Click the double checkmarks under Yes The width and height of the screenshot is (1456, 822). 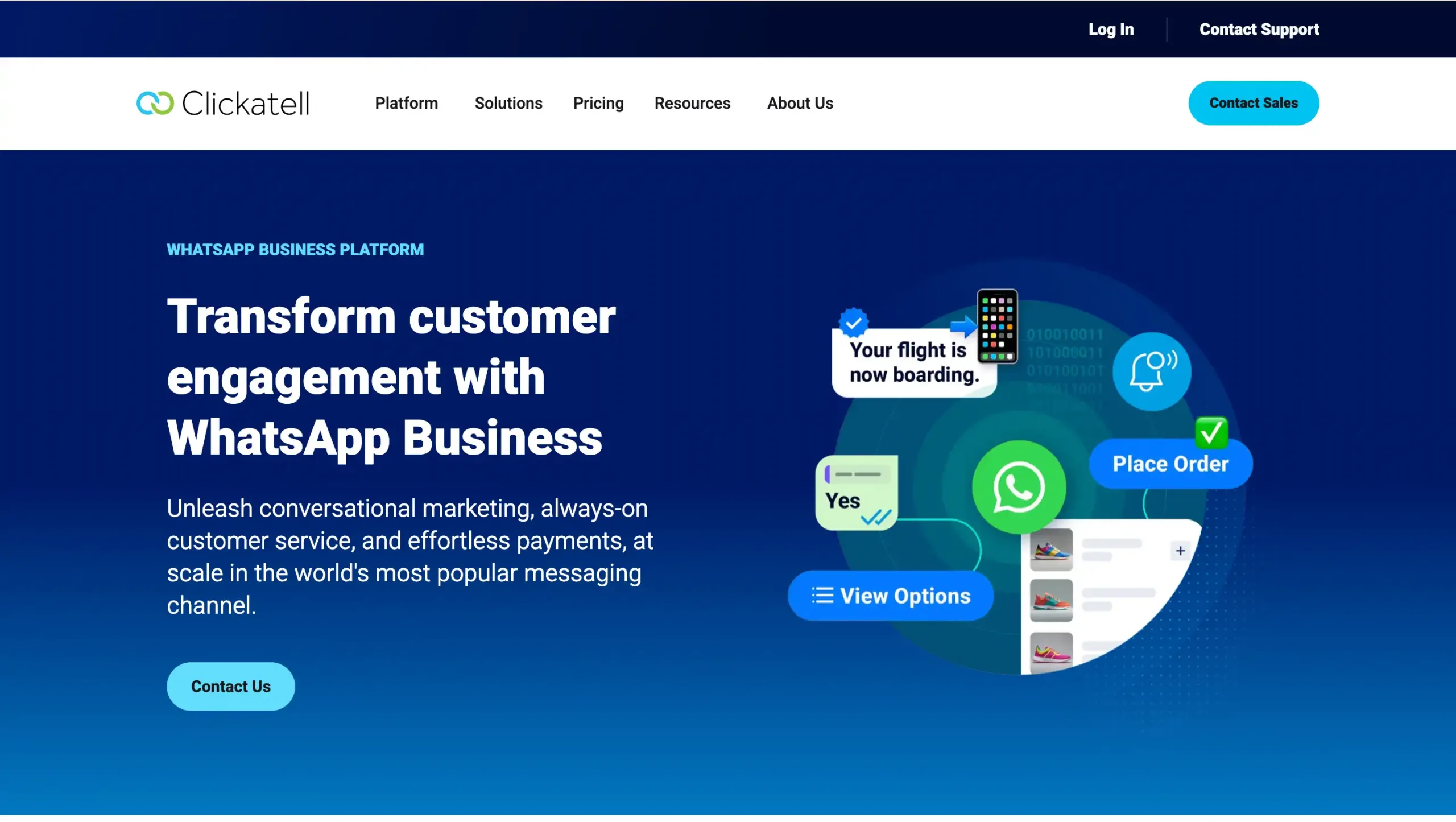click(874, 519)
